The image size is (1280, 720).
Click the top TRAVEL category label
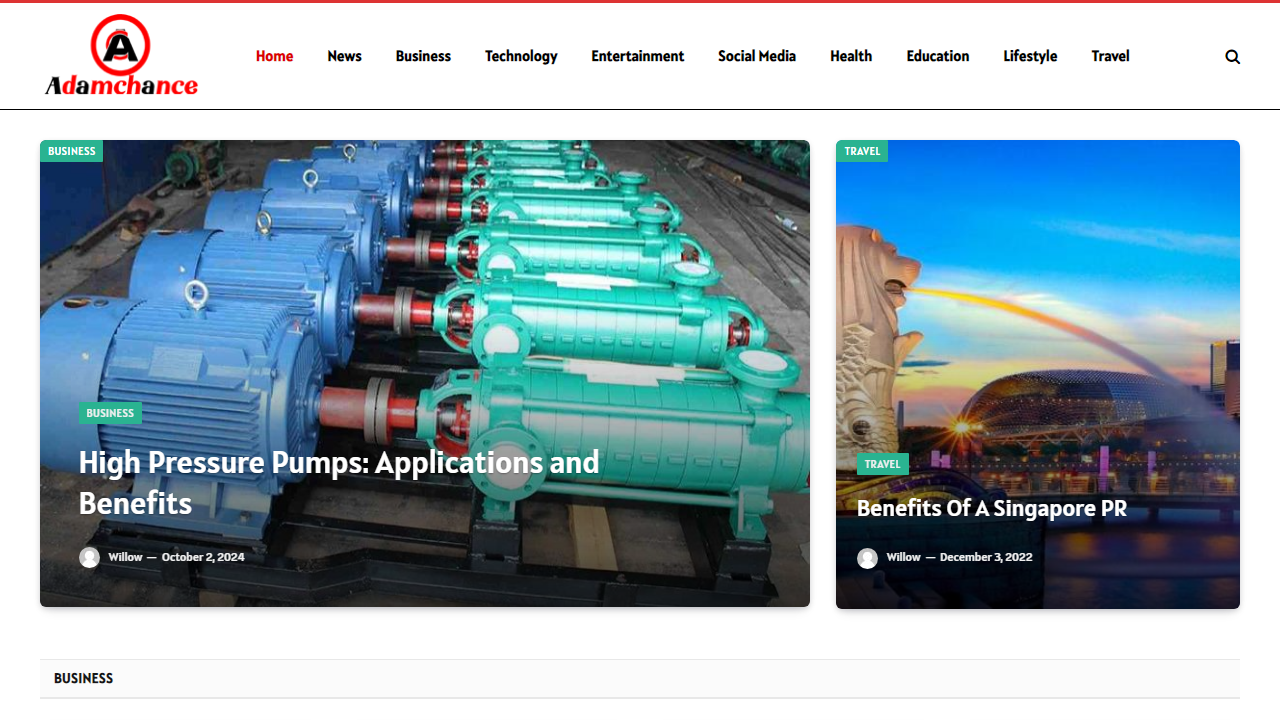coord(861,151)
